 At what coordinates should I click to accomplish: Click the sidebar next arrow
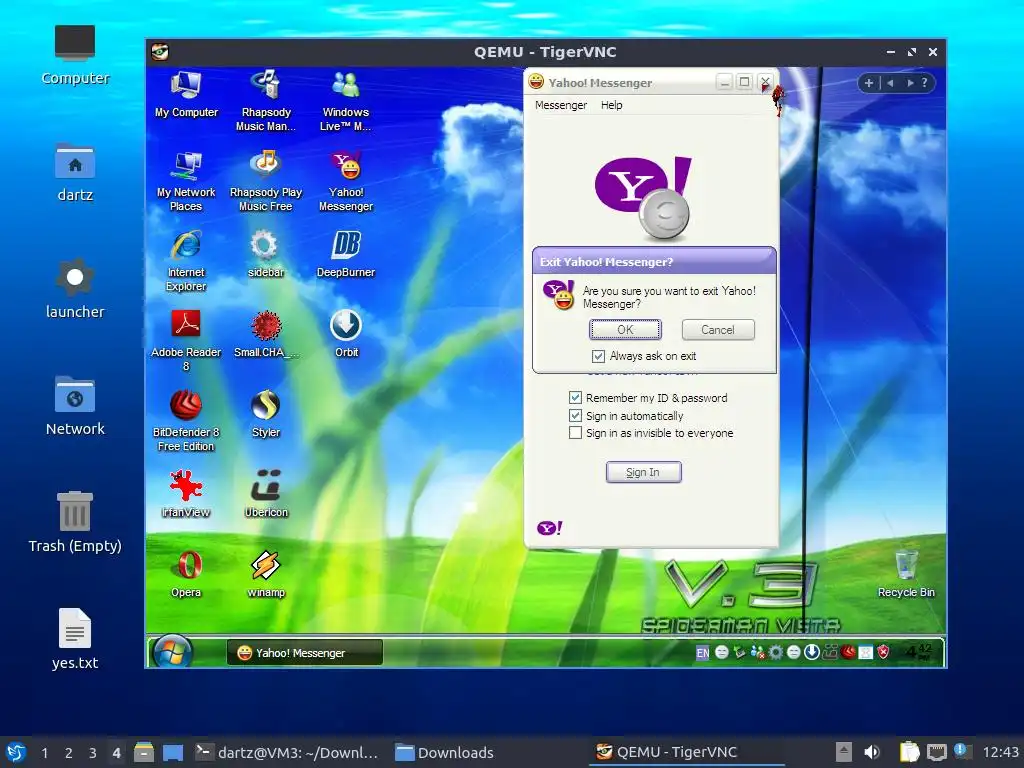tap(909, 83)
